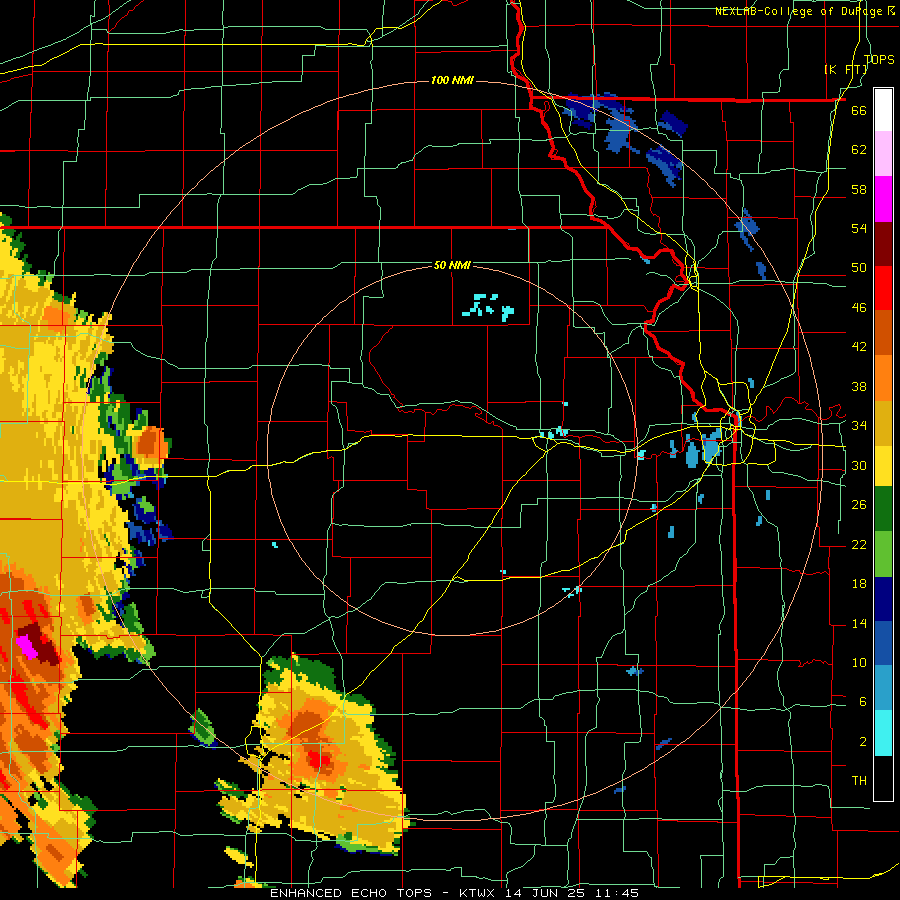Select the magenta legend swatch
Viewport: 900px width, 900px height.
pyautogui.click(x=883, y=198)
